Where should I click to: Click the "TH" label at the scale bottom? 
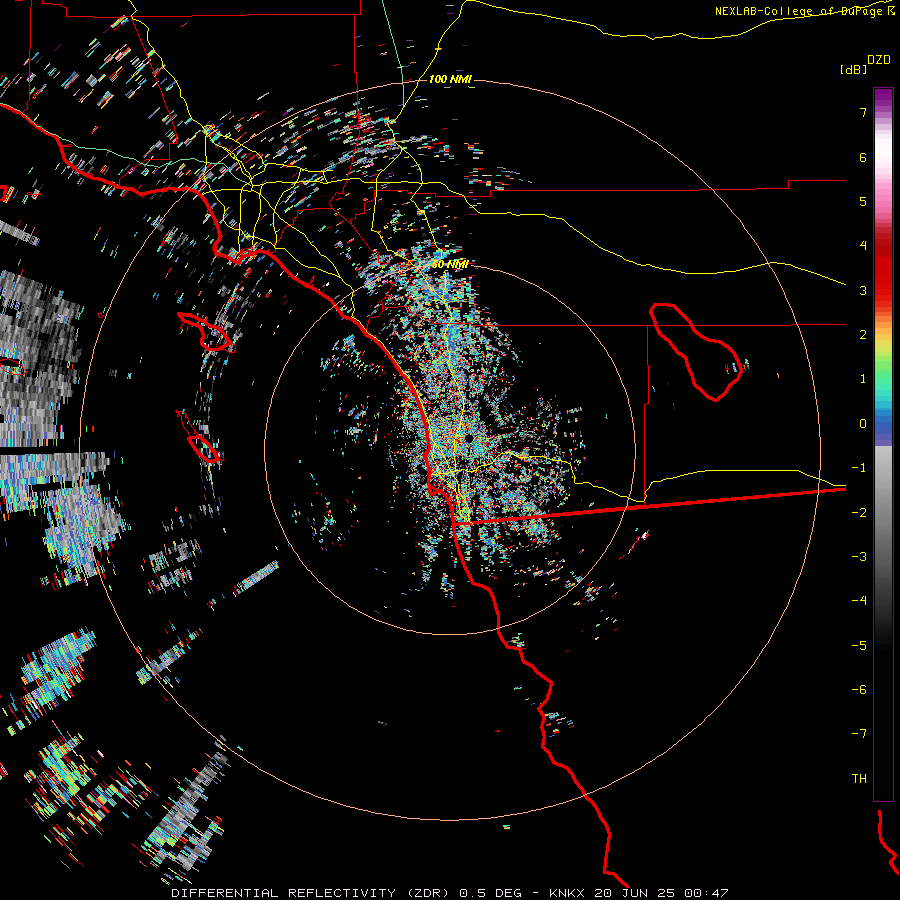(859, 779)
